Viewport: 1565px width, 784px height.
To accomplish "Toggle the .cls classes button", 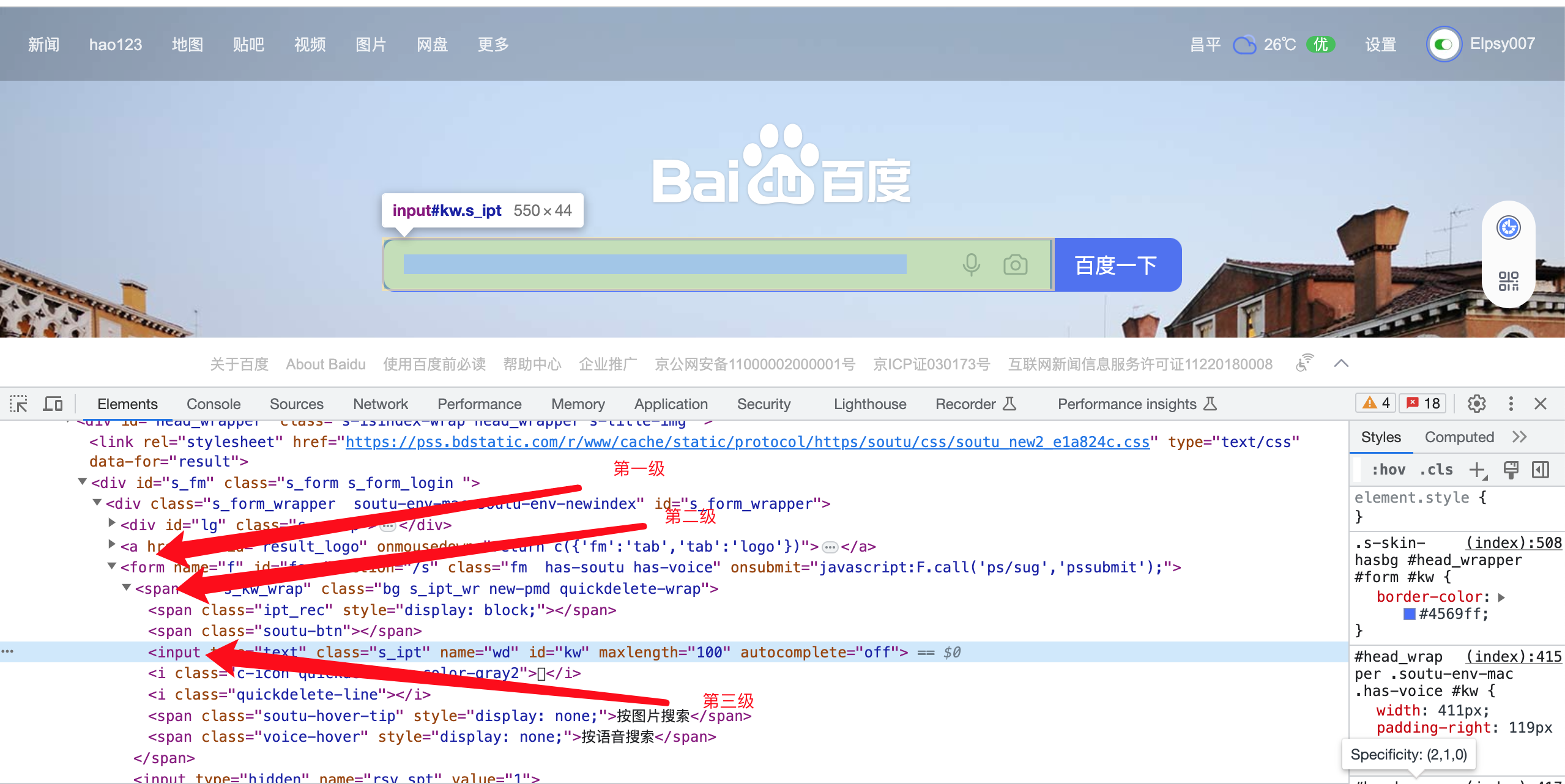I will click(x=1436, y=470).
